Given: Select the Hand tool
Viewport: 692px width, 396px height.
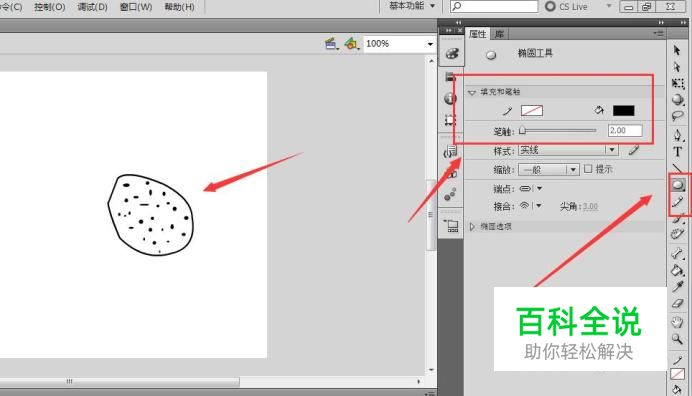Looking at the screenshot, I should [677, 322].
